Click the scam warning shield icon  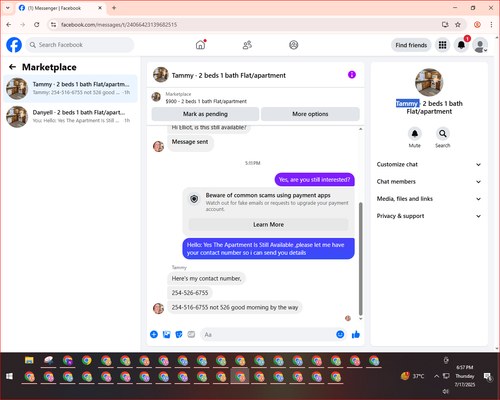pos(194,199)
